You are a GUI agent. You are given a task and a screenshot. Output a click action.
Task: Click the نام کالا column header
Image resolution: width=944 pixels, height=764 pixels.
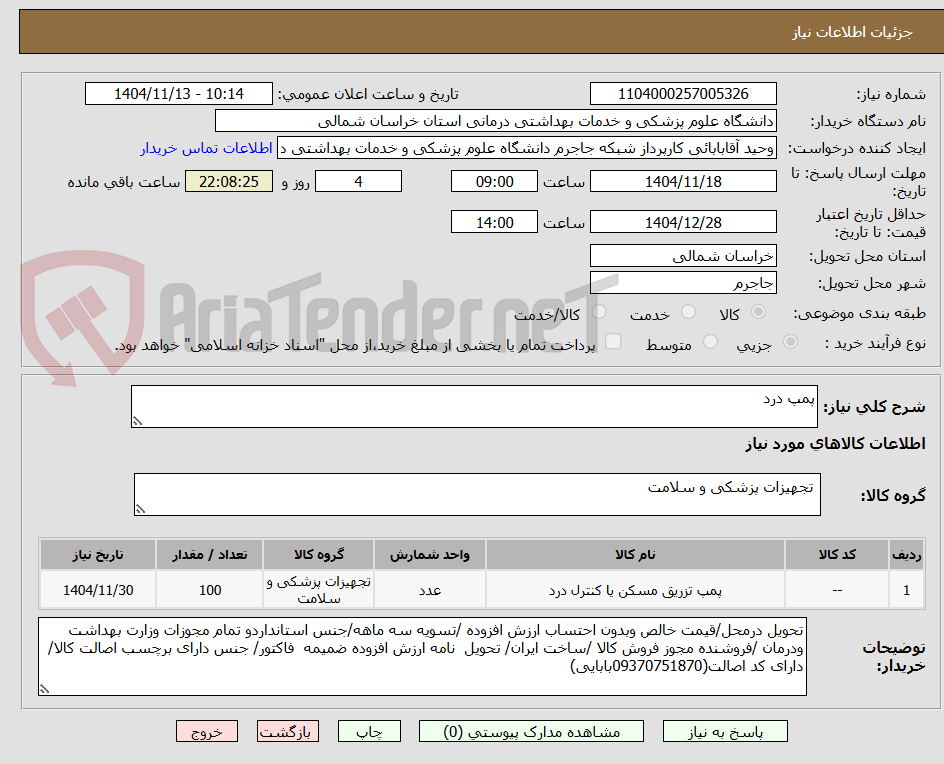635,554
